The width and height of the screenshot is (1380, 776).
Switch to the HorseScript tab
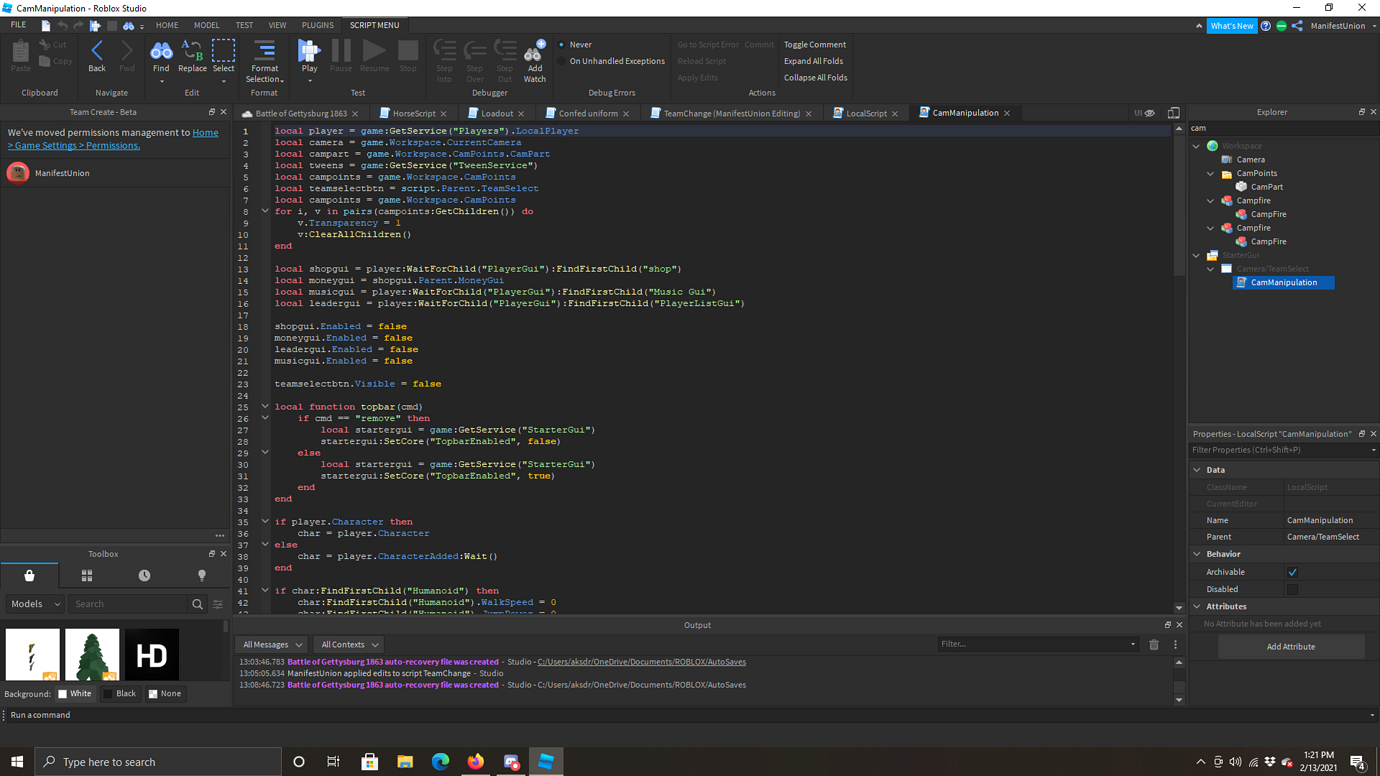[x=412, y=113]
